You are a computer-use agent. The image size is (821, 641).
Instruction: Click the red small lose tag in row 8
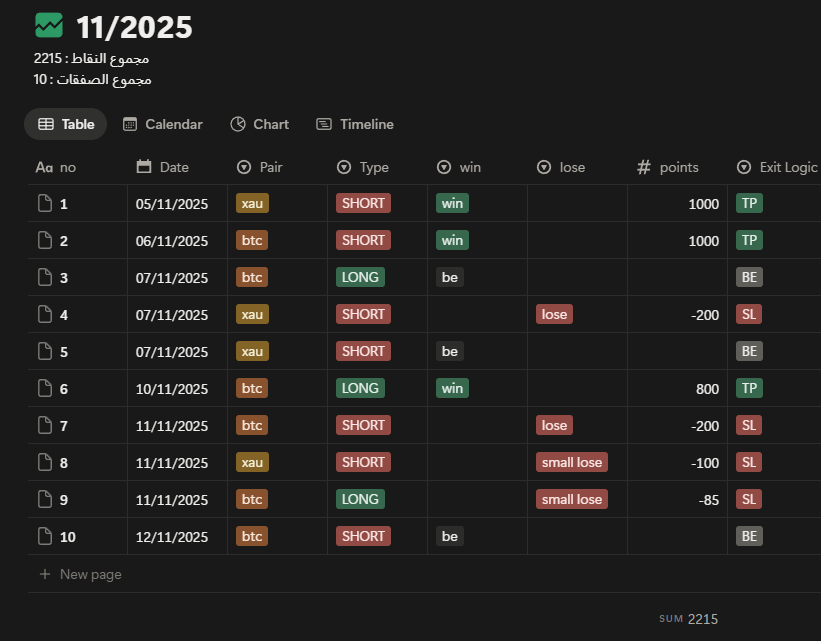[571, 462]
